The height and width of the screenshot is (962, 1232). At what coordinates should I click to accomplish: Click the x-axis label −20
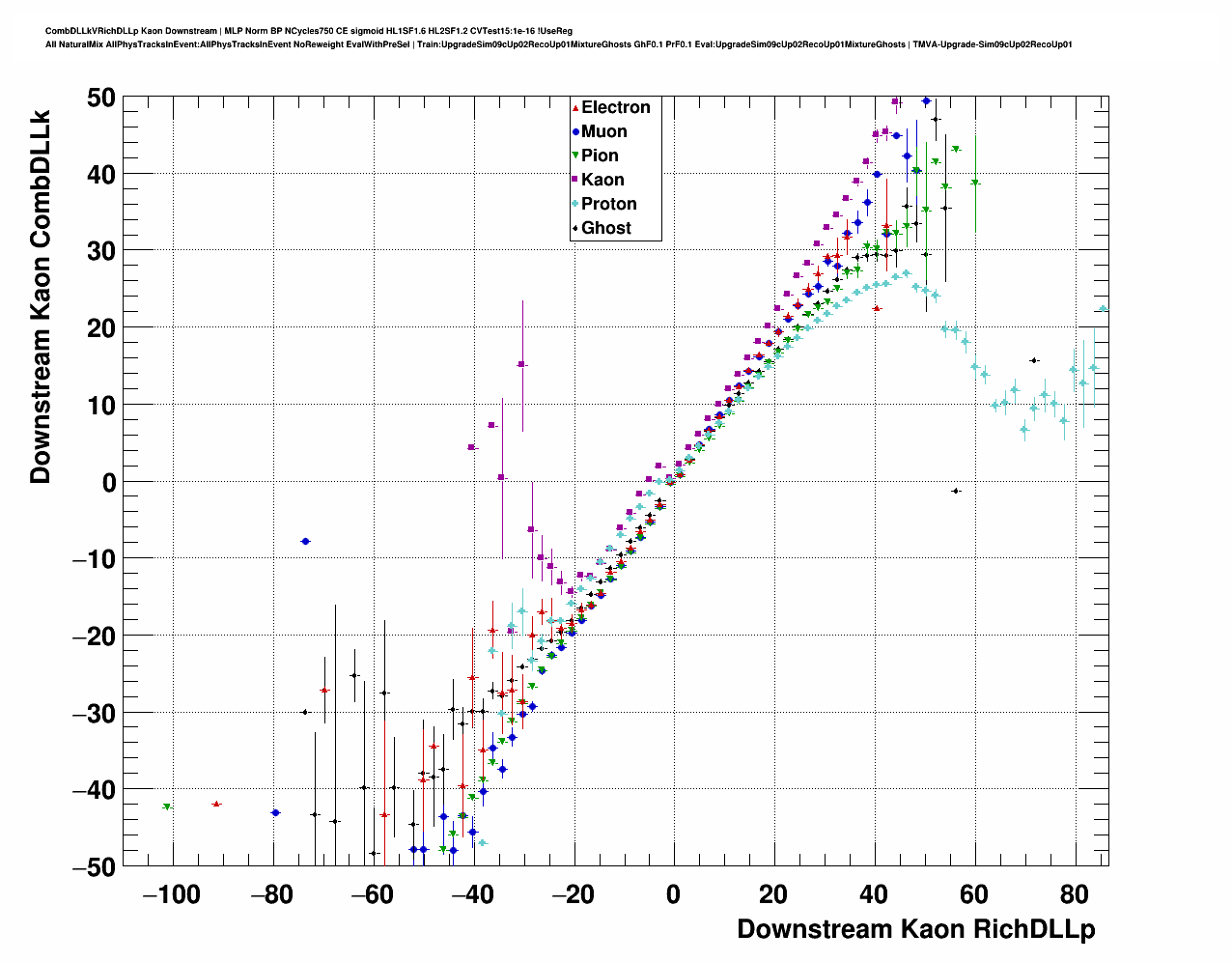573,894
